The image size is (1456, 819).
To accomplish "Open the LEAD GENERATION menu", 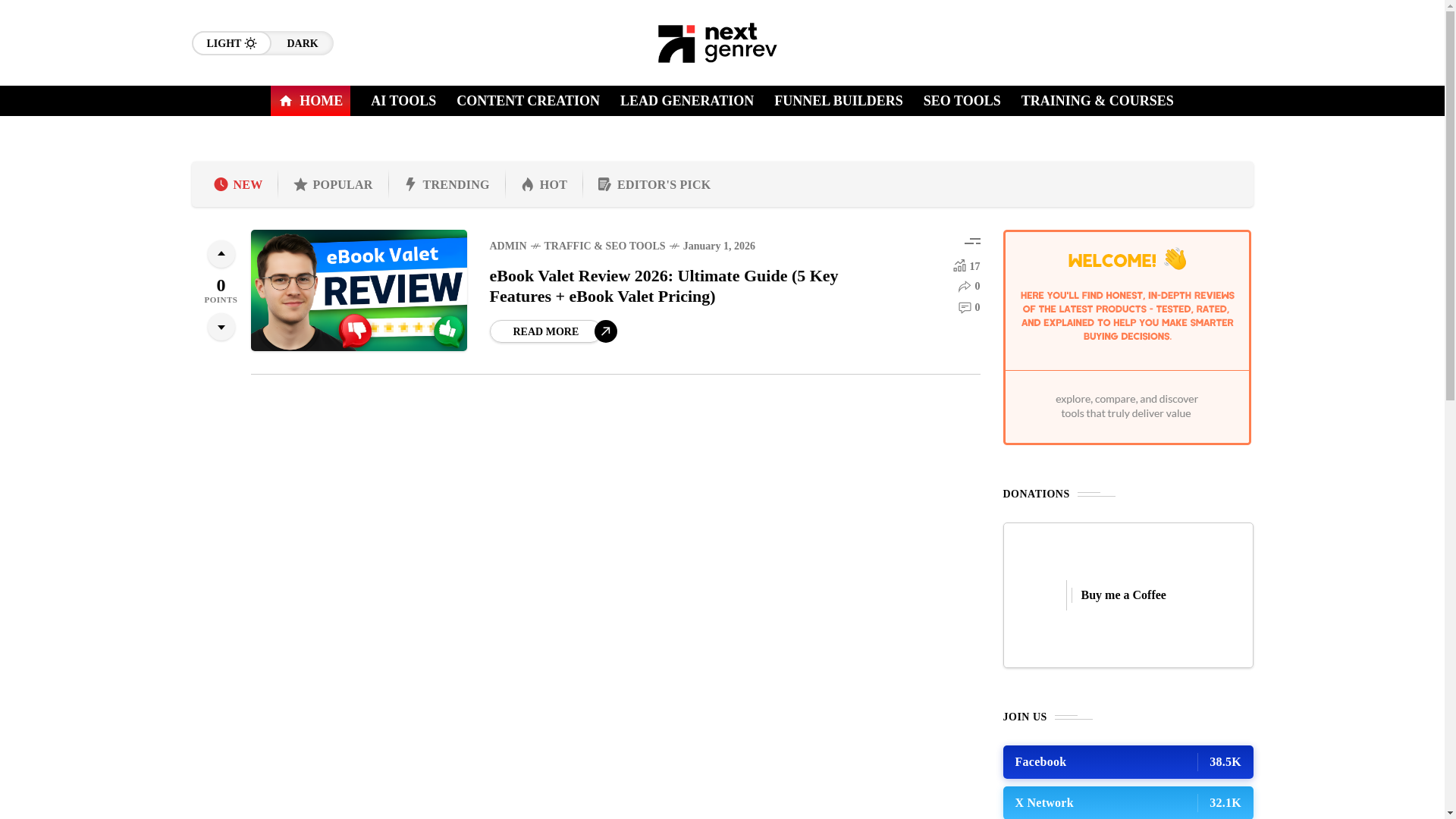I will tap(687, 101).
